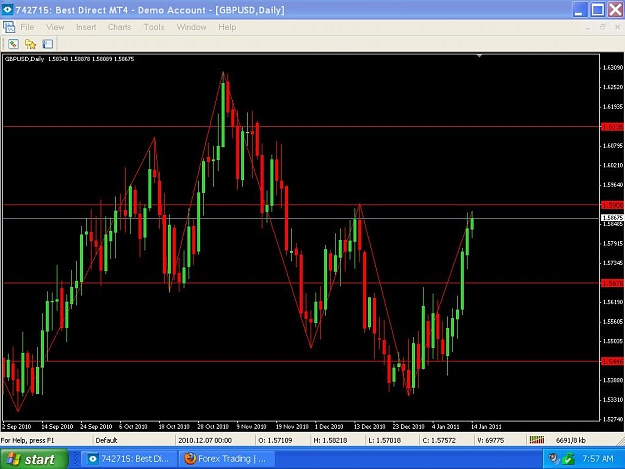Click the Default profile in status bar
Image resolution: width=625 pixels, height=469 pixels.
pyautogui.click(x=106, y=440)
